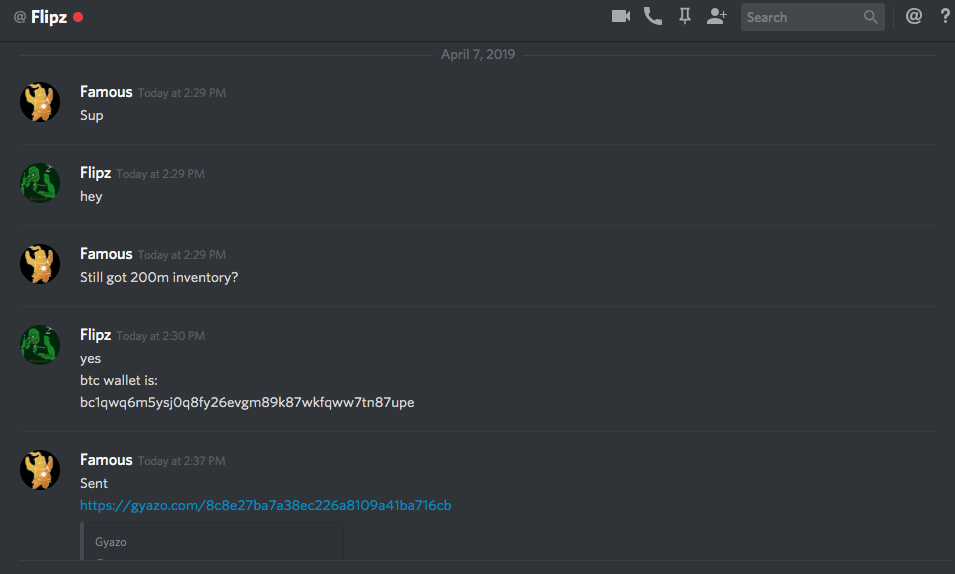Viewport: 955px width, 574px height.
Task: Click Famous avatar beside inventory question
Action: [40, 264]
